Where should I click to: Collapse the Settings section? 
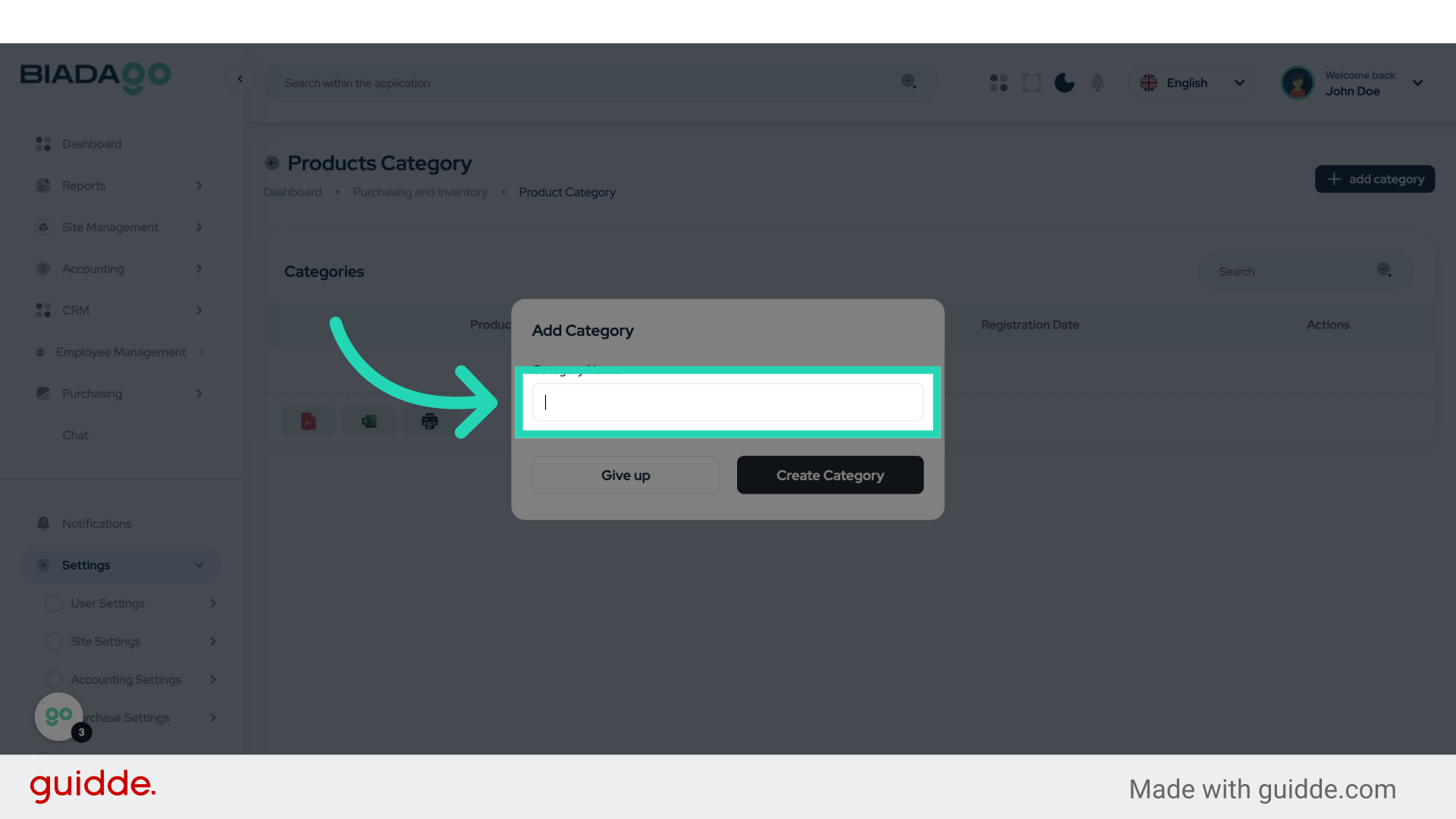coord(199,565)
